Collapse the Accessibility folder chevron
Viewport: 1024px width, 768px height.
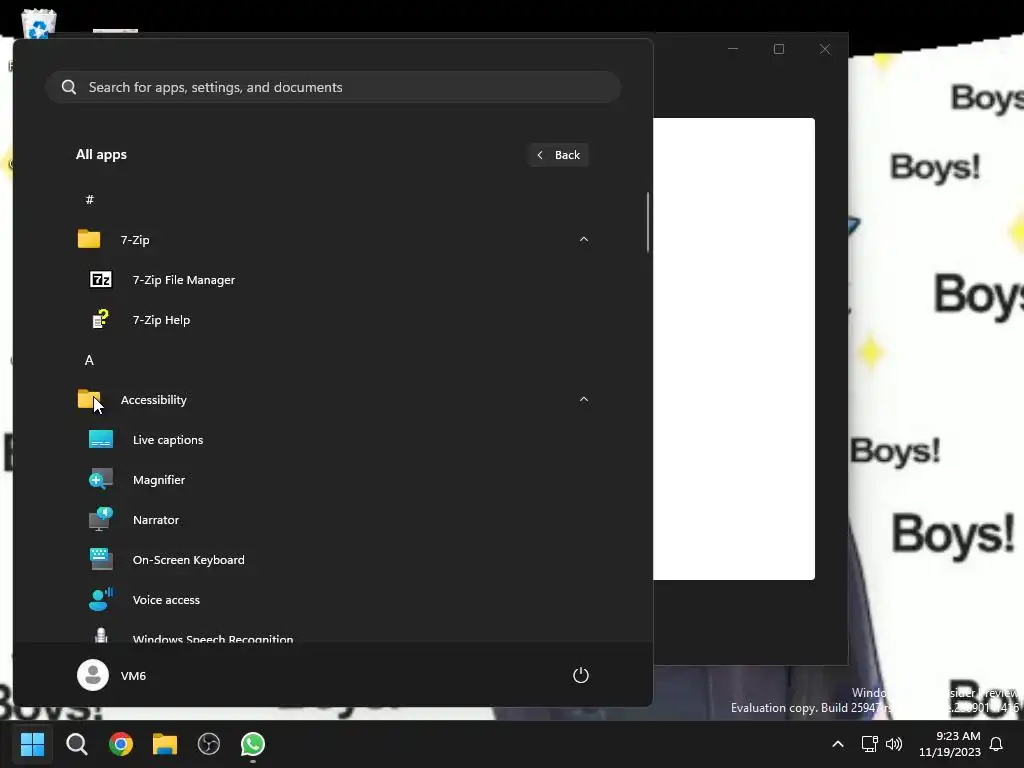(x=584, y=399)
